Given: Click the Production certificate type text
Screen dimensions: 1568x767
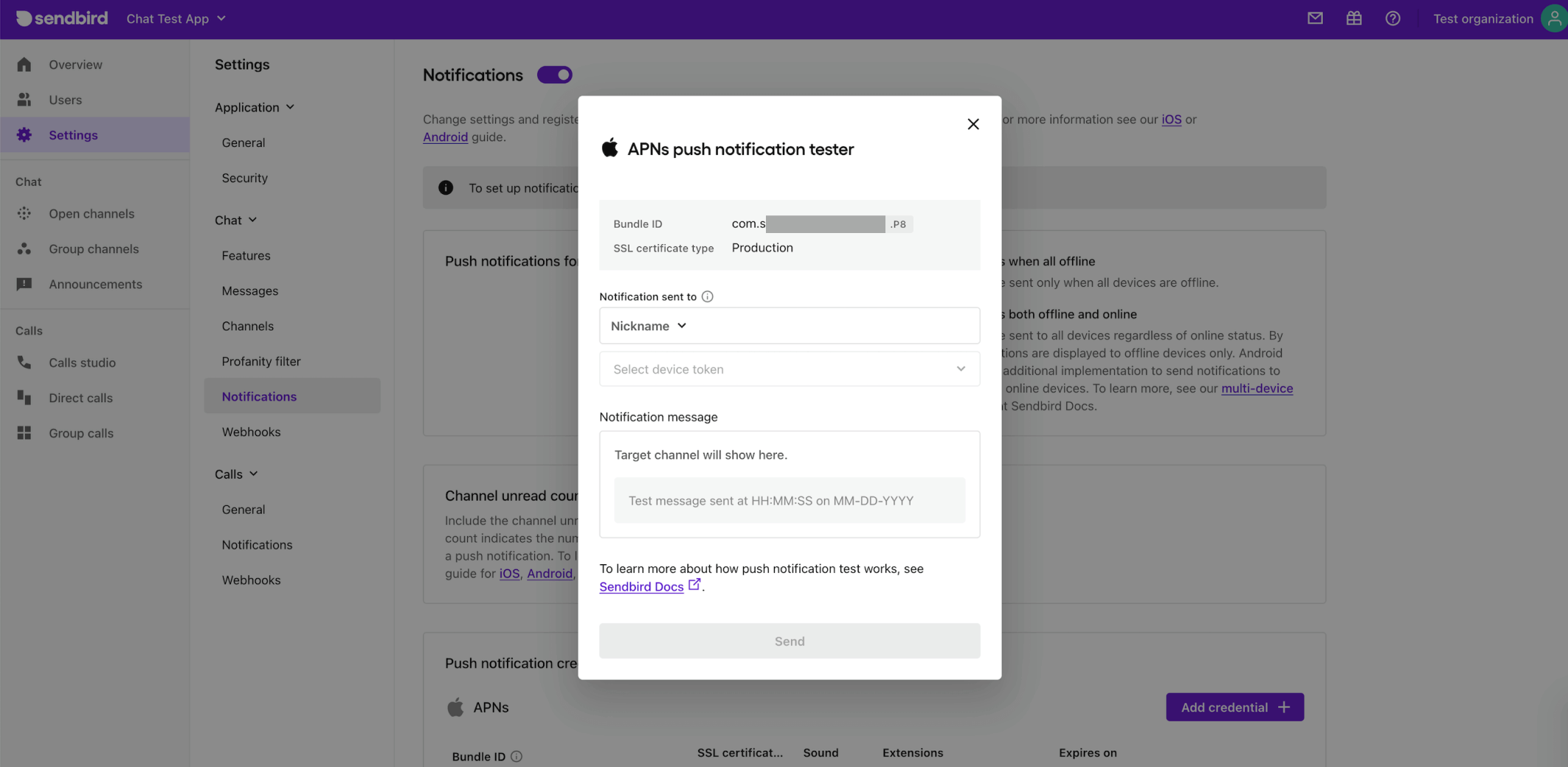Looking at the screenshot, I should point(762,248).
